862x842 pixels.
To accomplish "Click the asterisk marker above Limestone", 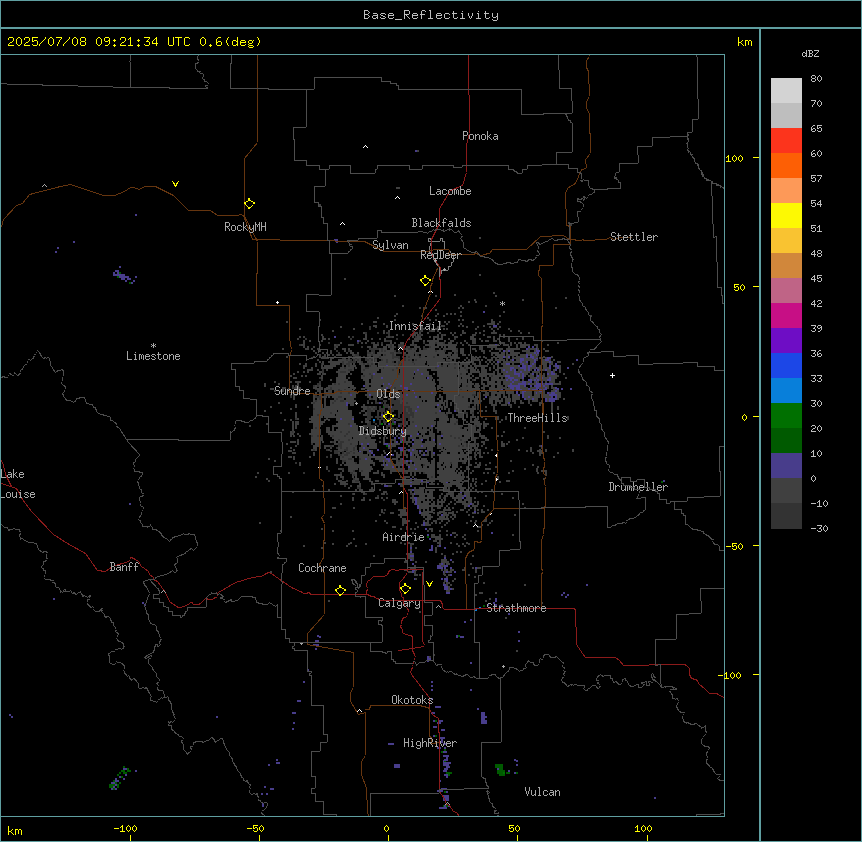I will 153,346.
